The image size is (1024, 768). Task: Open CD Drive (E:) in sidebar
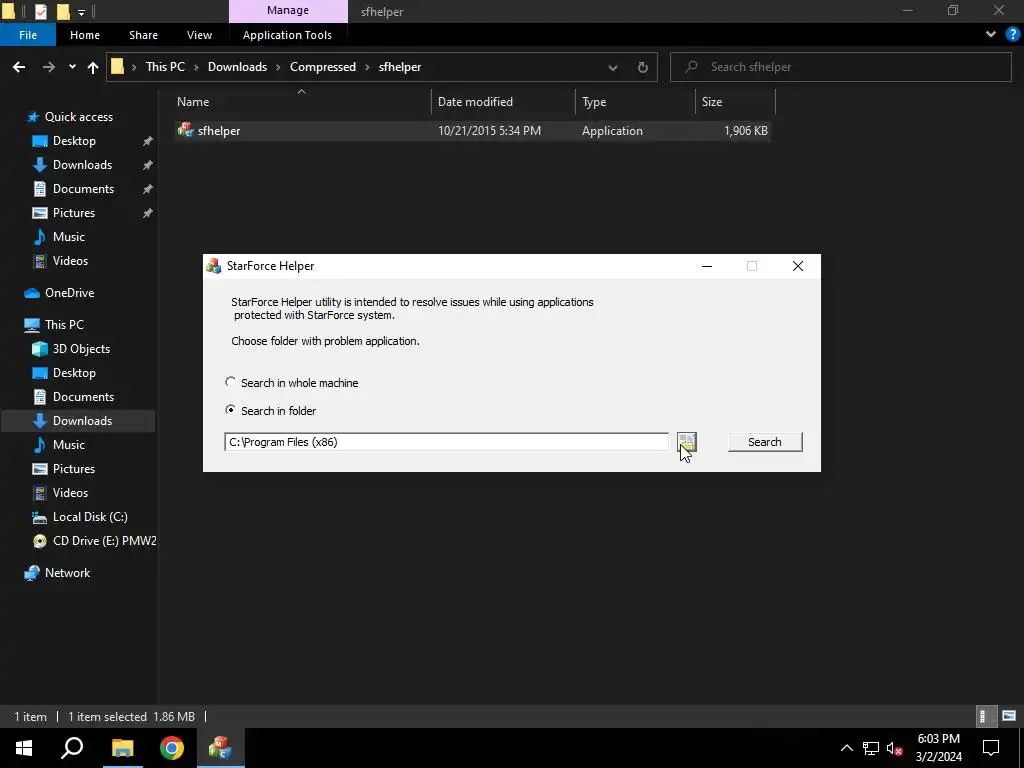tap(104, 541)
